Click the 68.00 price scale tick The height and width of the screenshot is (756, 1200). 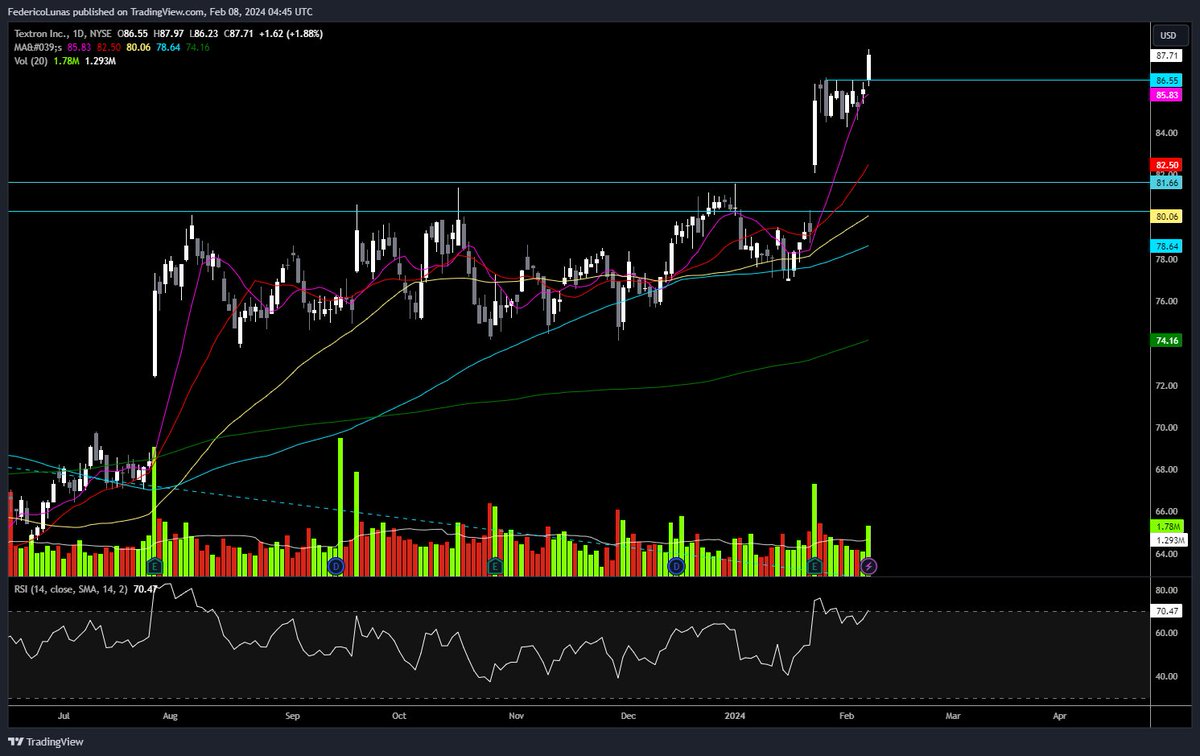click(x=1166, y=469)
